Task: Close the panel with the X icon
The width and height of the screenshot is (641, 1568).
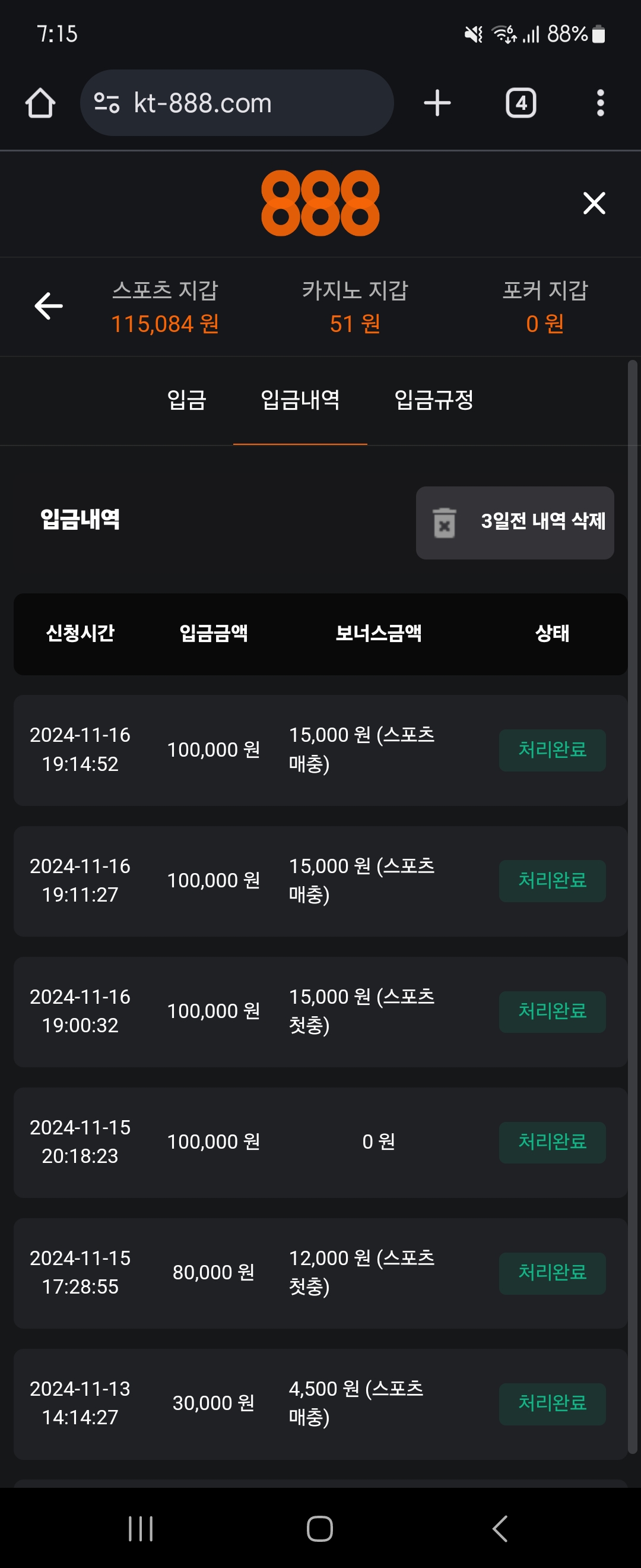Action: [x=594, y=203]
